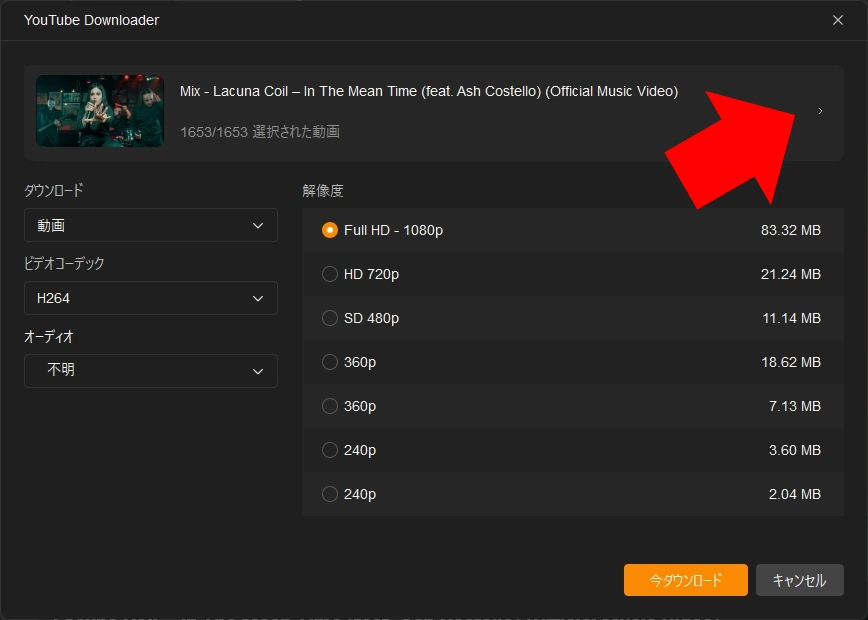Click the 83.32 MB file size label
This screenshot has height=620, width=868.
click(x=790, y=230)
